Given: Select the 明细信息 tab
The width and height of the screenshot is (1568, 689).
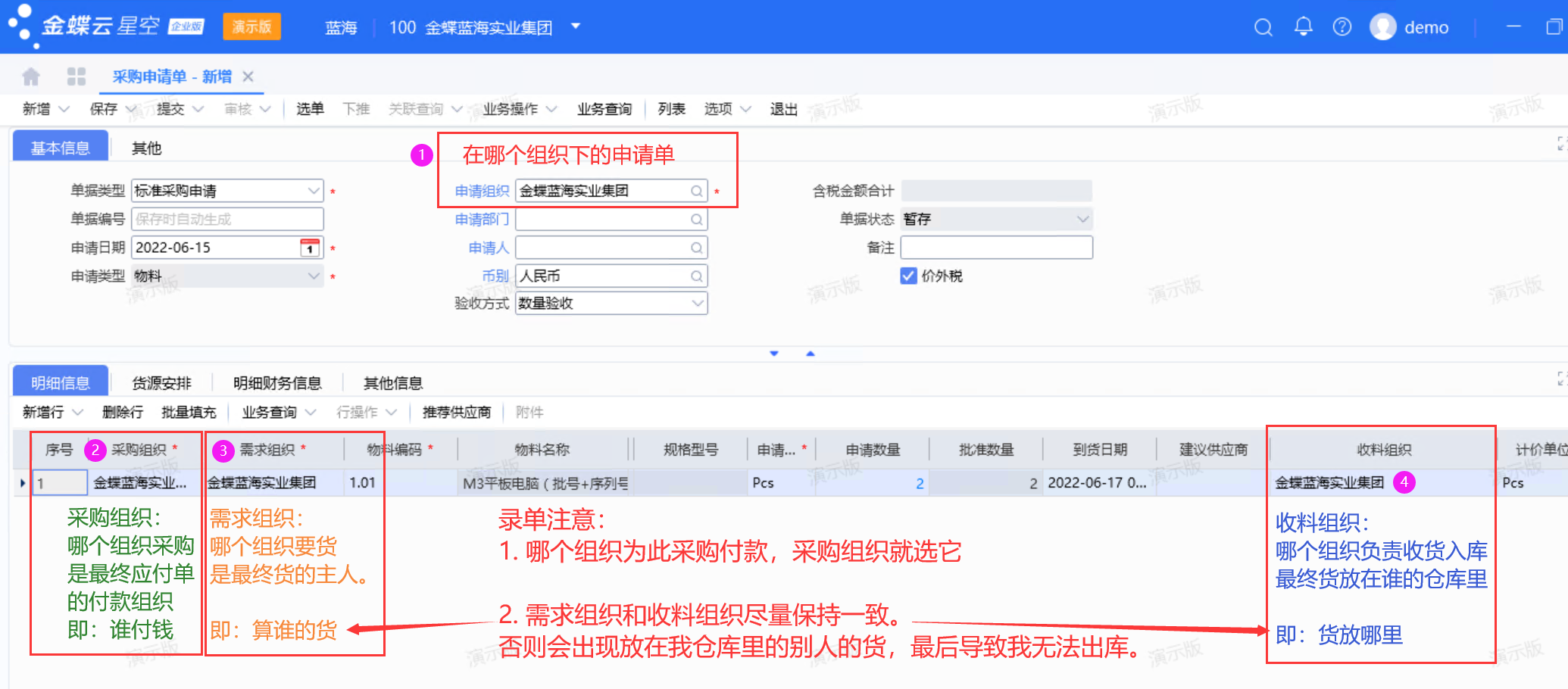Looking at the screenshot, I should tap(61, 382).
